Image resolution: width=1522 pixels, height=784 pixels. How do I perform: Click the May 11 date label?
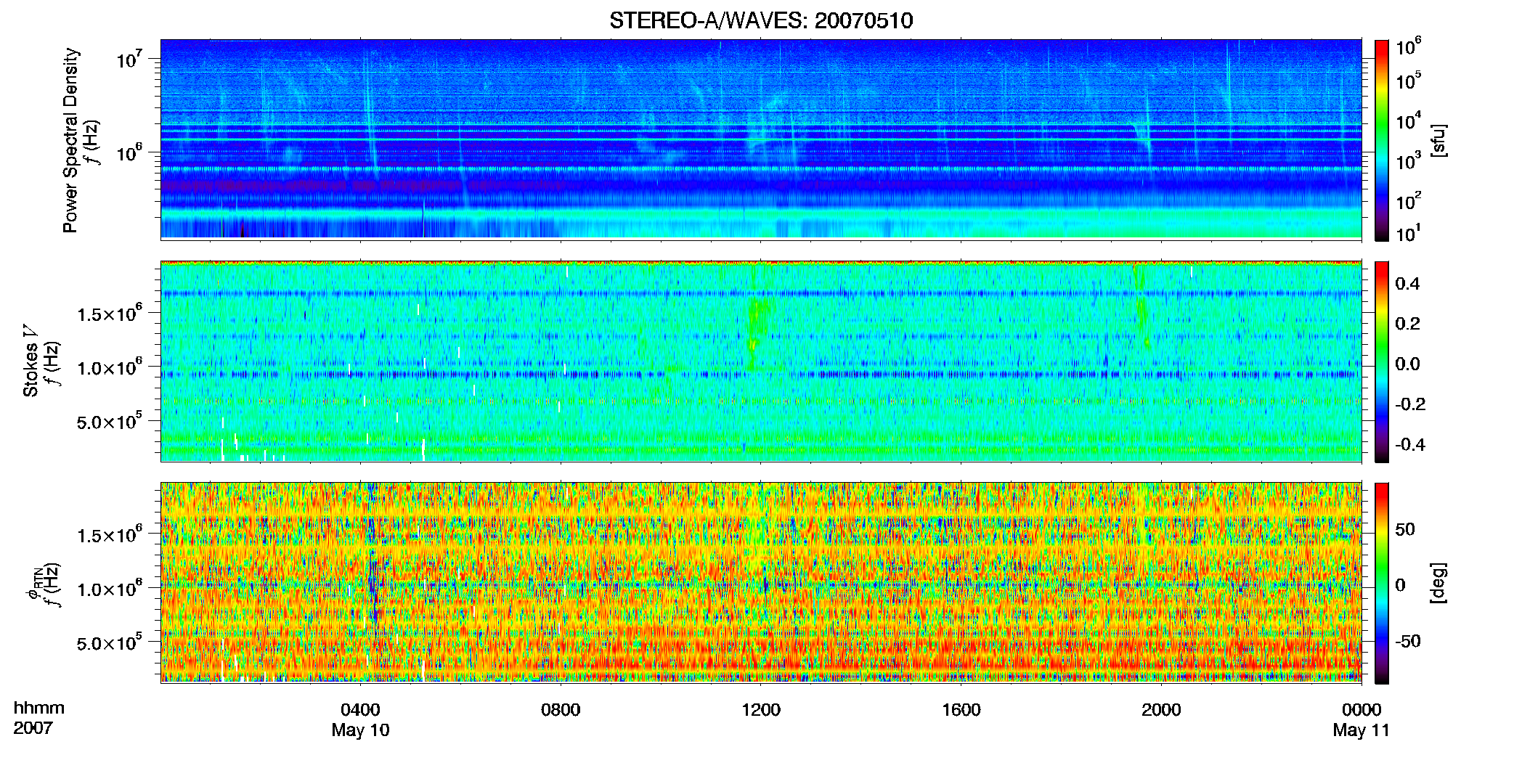click(x=1361, y=730)
